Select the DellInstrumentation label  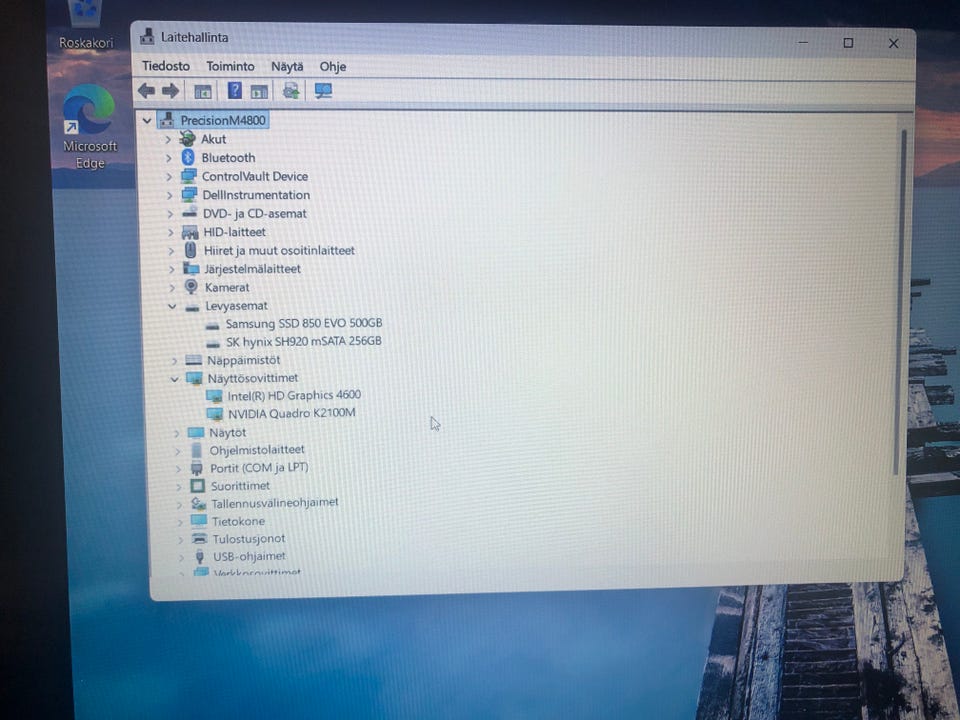[256, 195]
